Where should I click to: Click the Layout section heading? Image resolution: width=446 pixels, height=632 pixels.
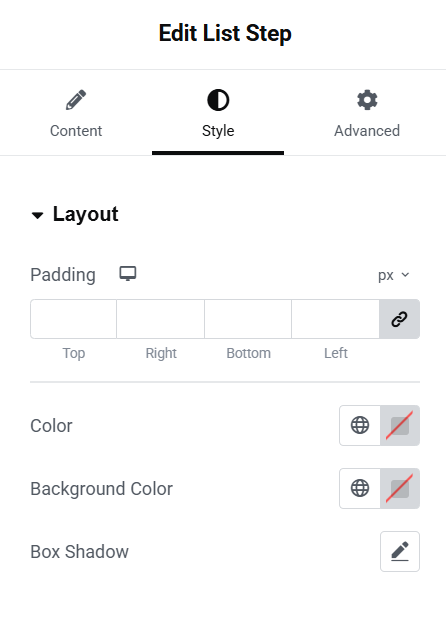click(85, 214)
